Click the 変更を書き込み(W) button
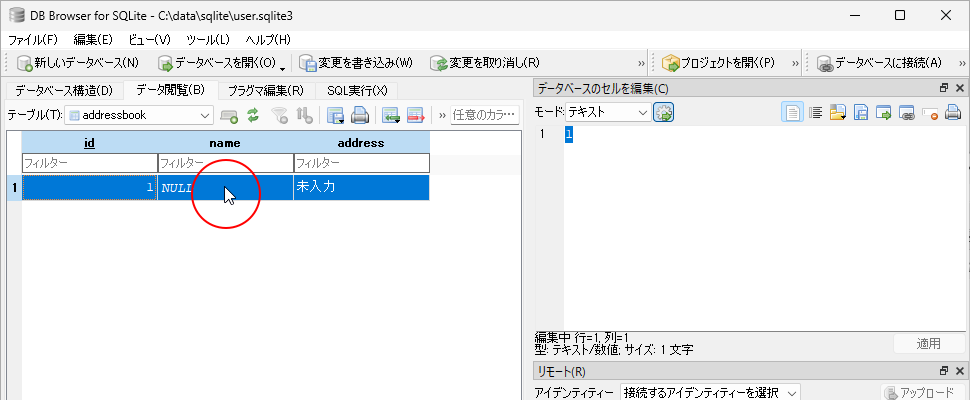 click(355, 63)
